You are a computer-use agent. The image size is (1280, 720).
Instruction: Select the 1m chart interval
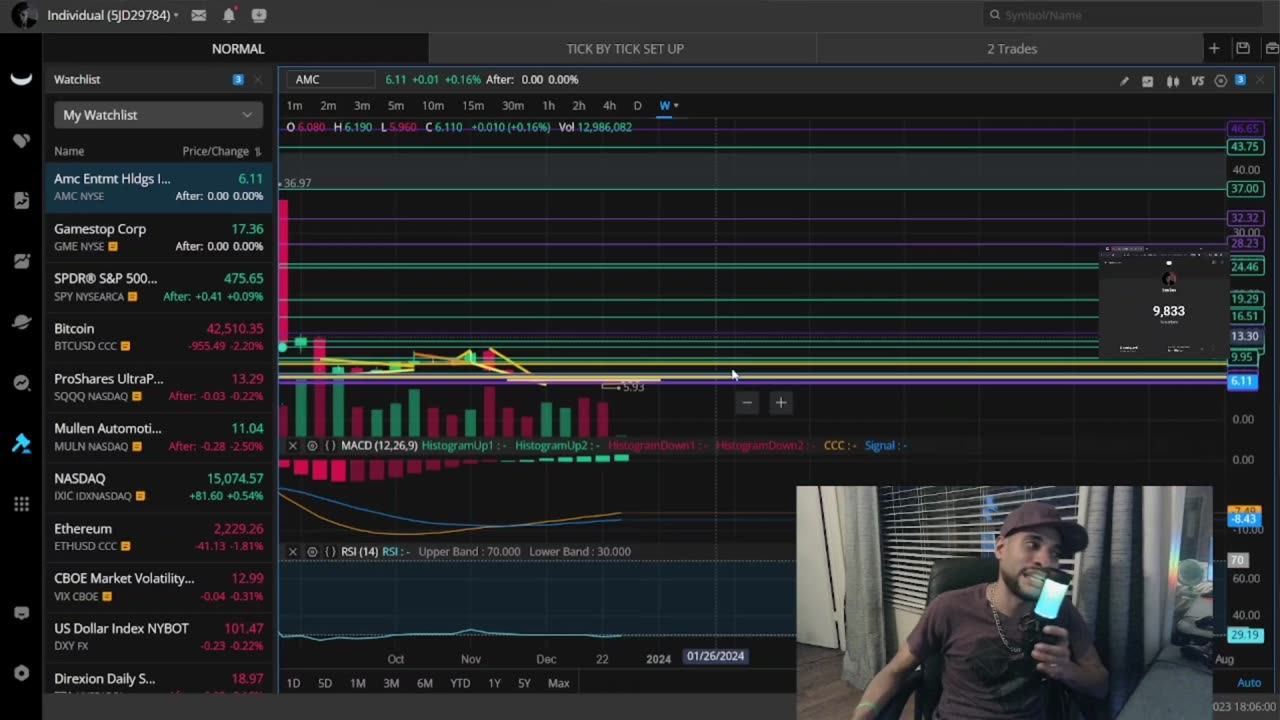pos(294,106)
